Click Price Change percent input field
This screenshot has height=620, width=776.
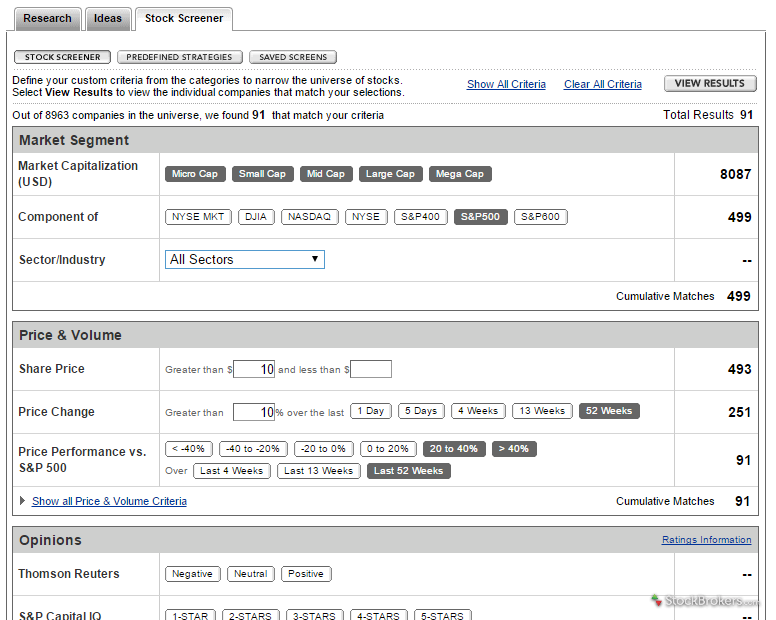coord(253,412)
